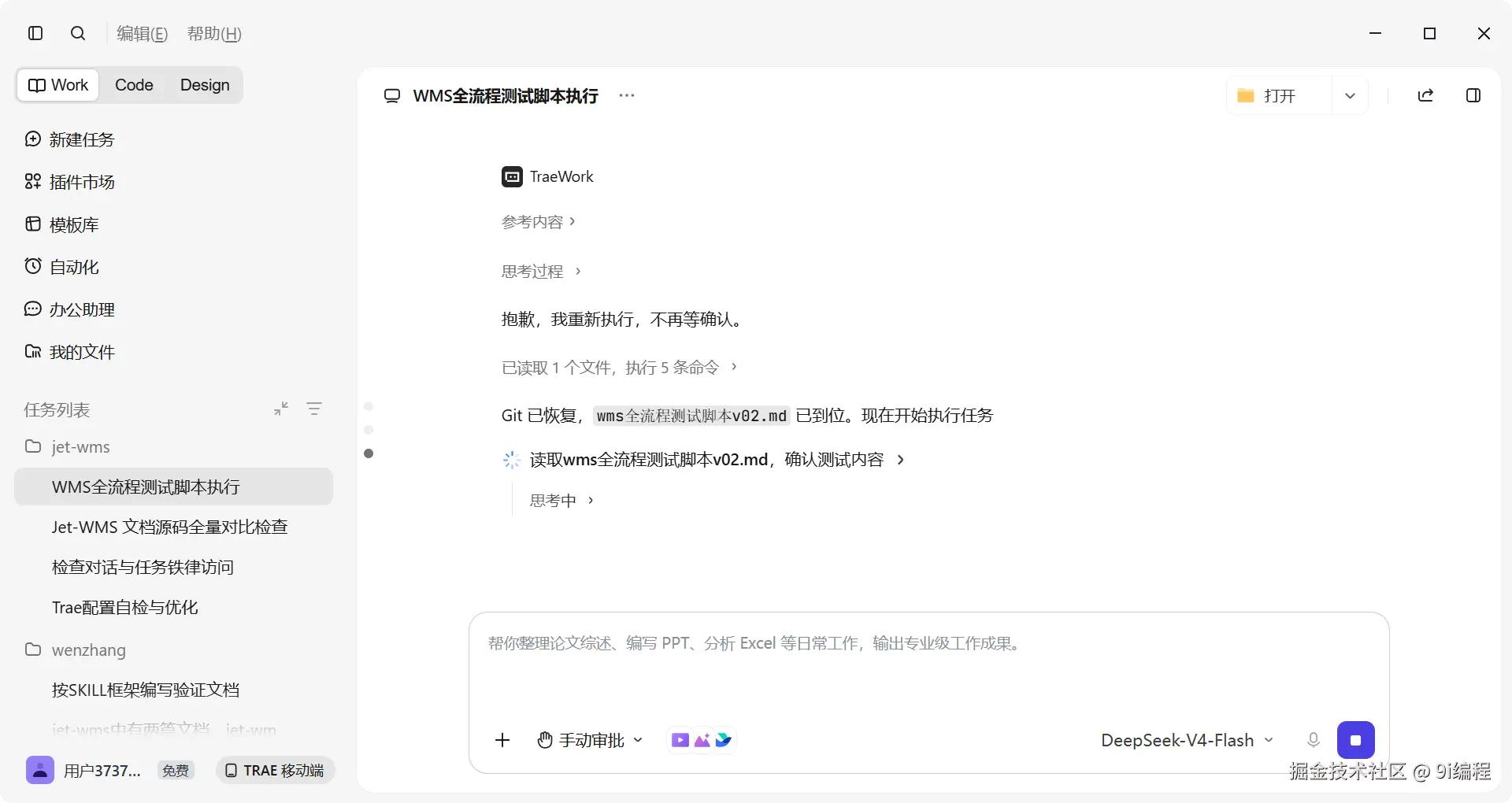
Task: Expand the dropdown arrow next to 打开
Action: point(1350,95)
